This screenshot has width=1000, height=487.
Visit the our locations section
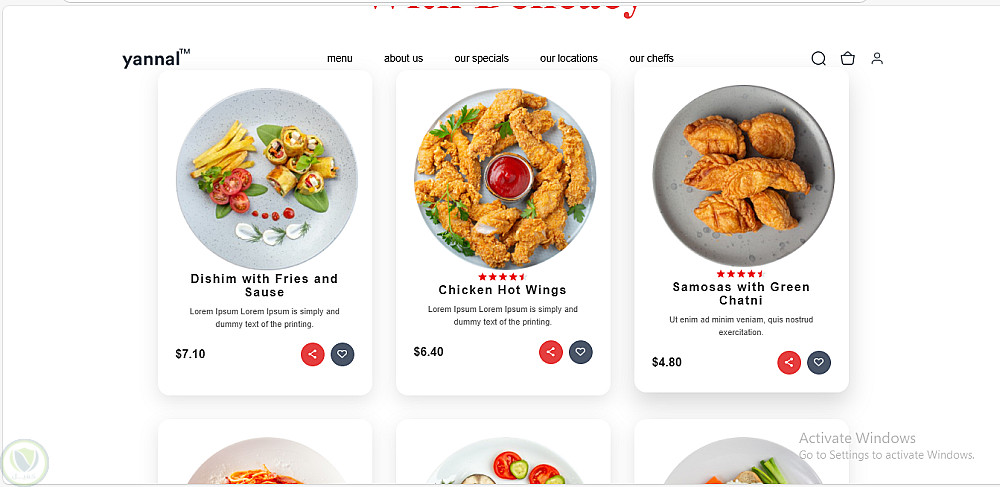(569, 59)
